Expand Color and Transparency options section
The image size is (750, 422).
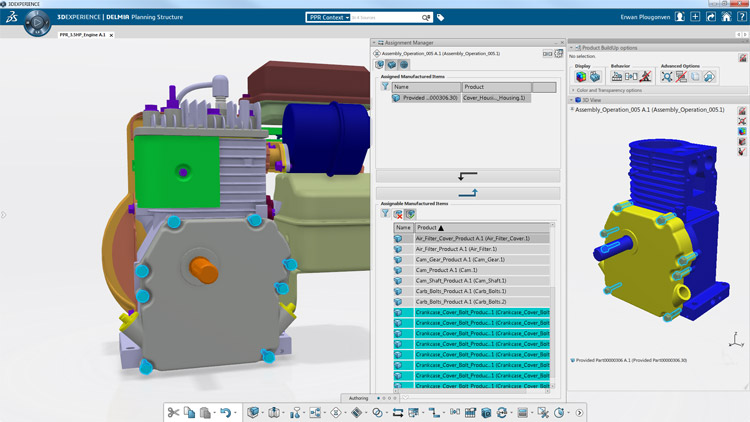(572, 90)
